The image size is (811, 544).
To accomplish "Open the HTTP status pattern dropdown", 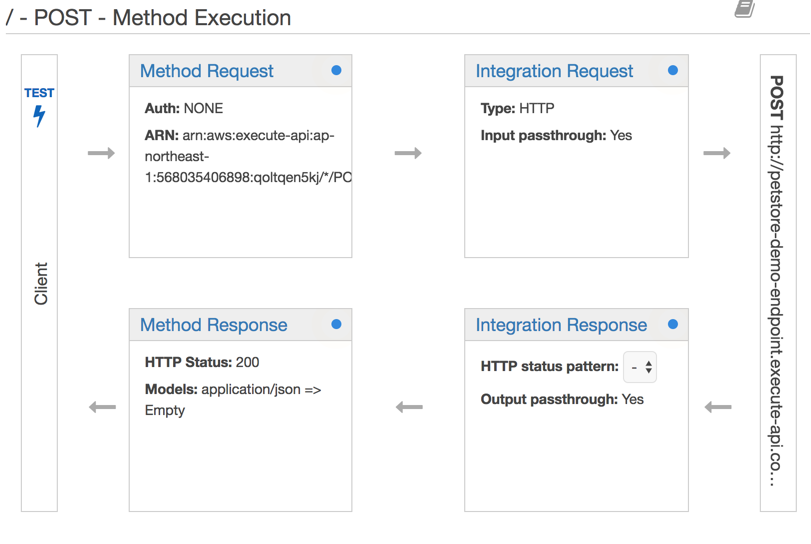I will pos(640,367).
